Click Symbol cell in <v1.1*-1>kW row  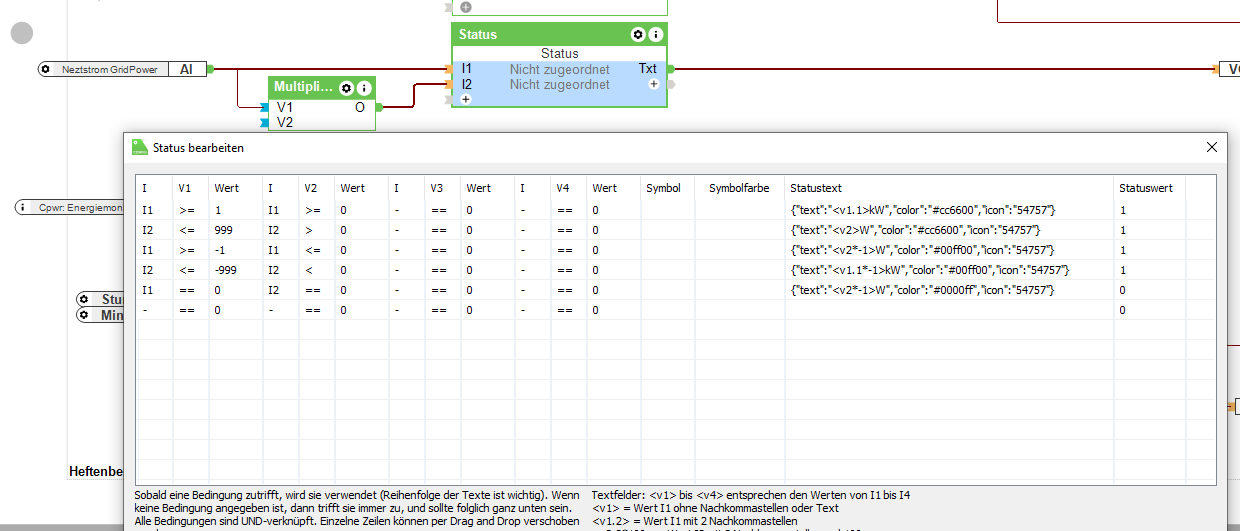click(668, 270)
